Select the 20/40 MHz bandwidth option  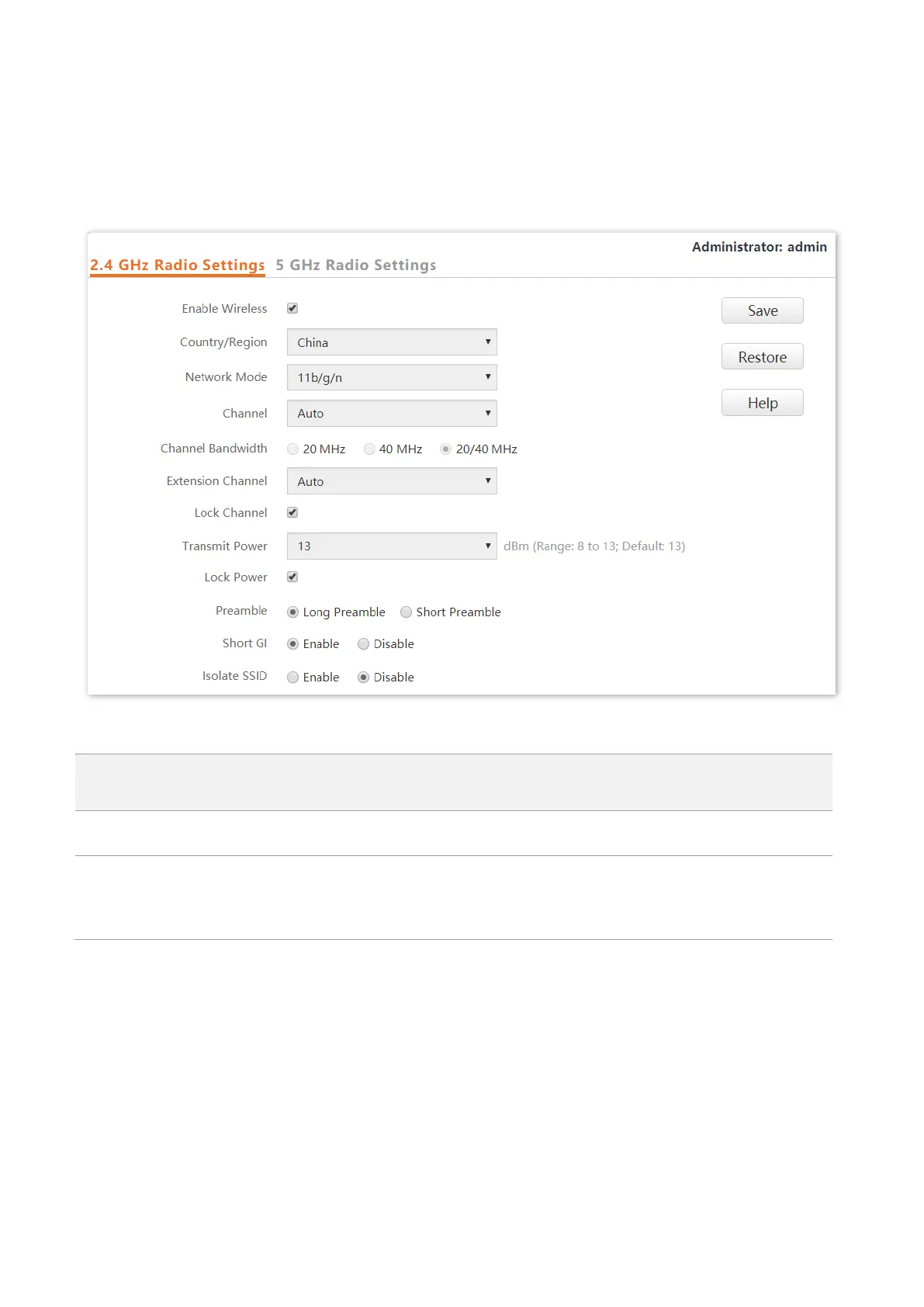pos(445,449)
